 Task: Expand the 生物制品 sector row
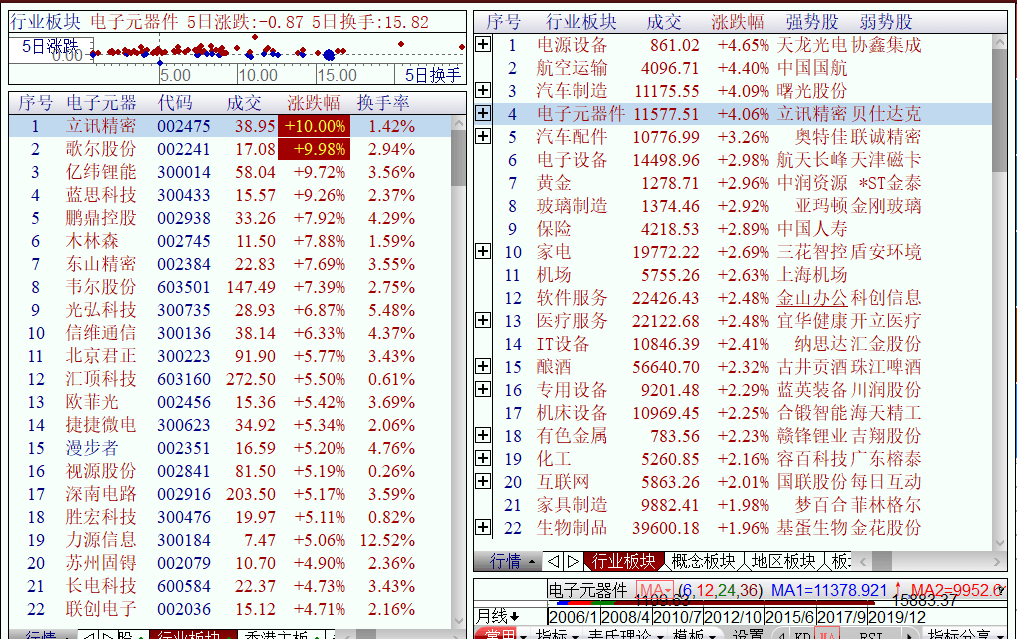coord(483,527)
